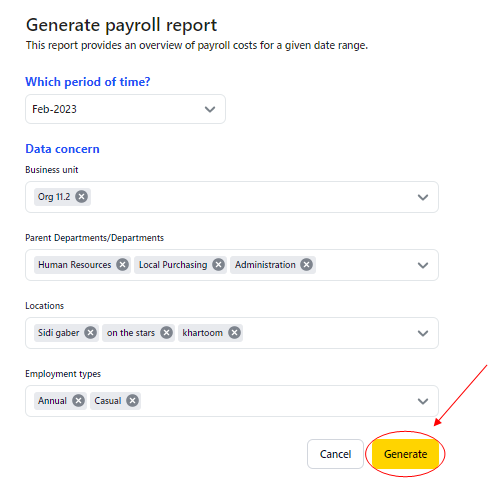Remove the khartoom location tag
This screenshot has width=493, height=484.
(x=234, y=333)
